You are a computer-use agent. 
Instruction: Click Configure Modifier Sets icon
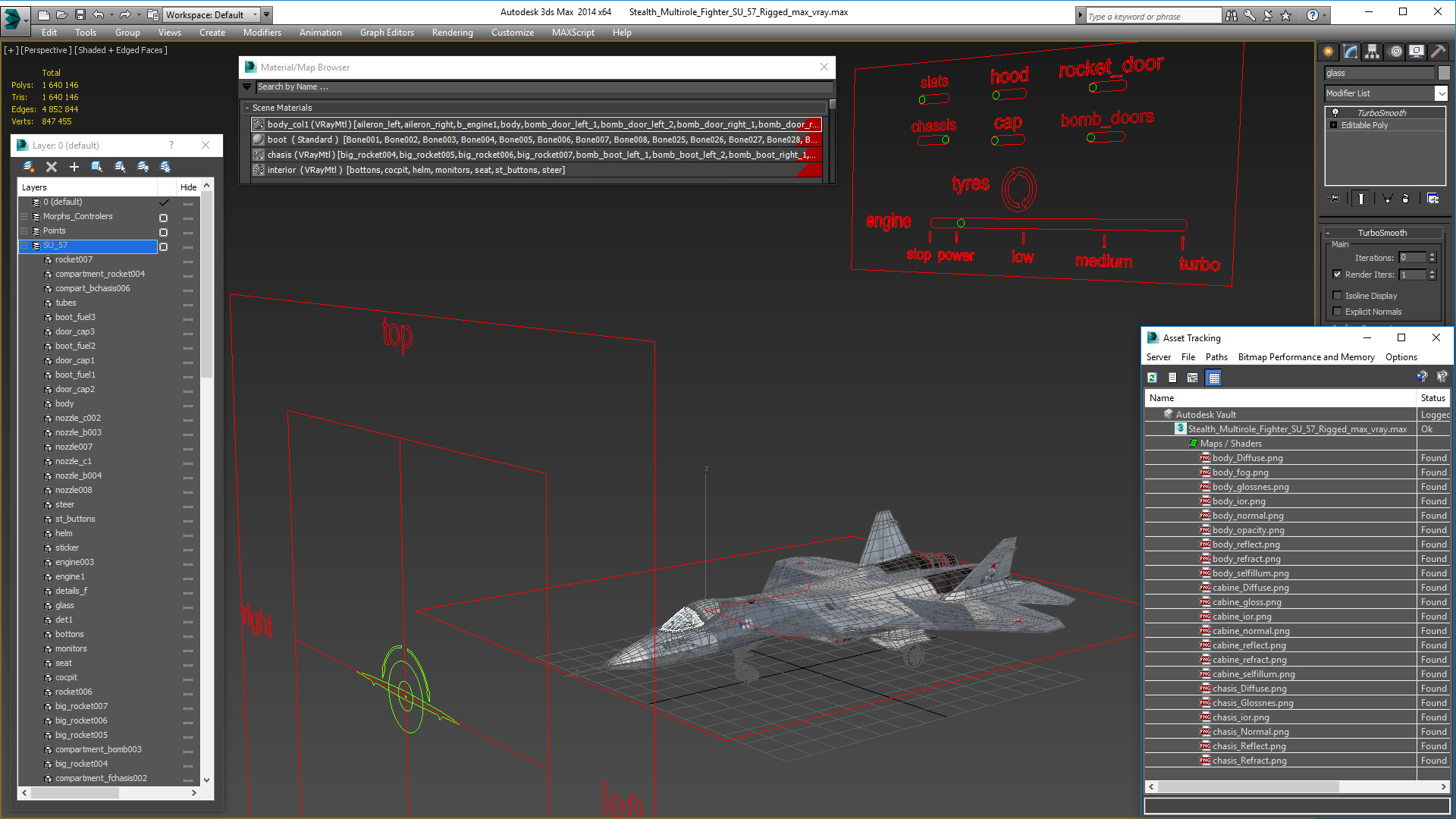(1433, 199)
